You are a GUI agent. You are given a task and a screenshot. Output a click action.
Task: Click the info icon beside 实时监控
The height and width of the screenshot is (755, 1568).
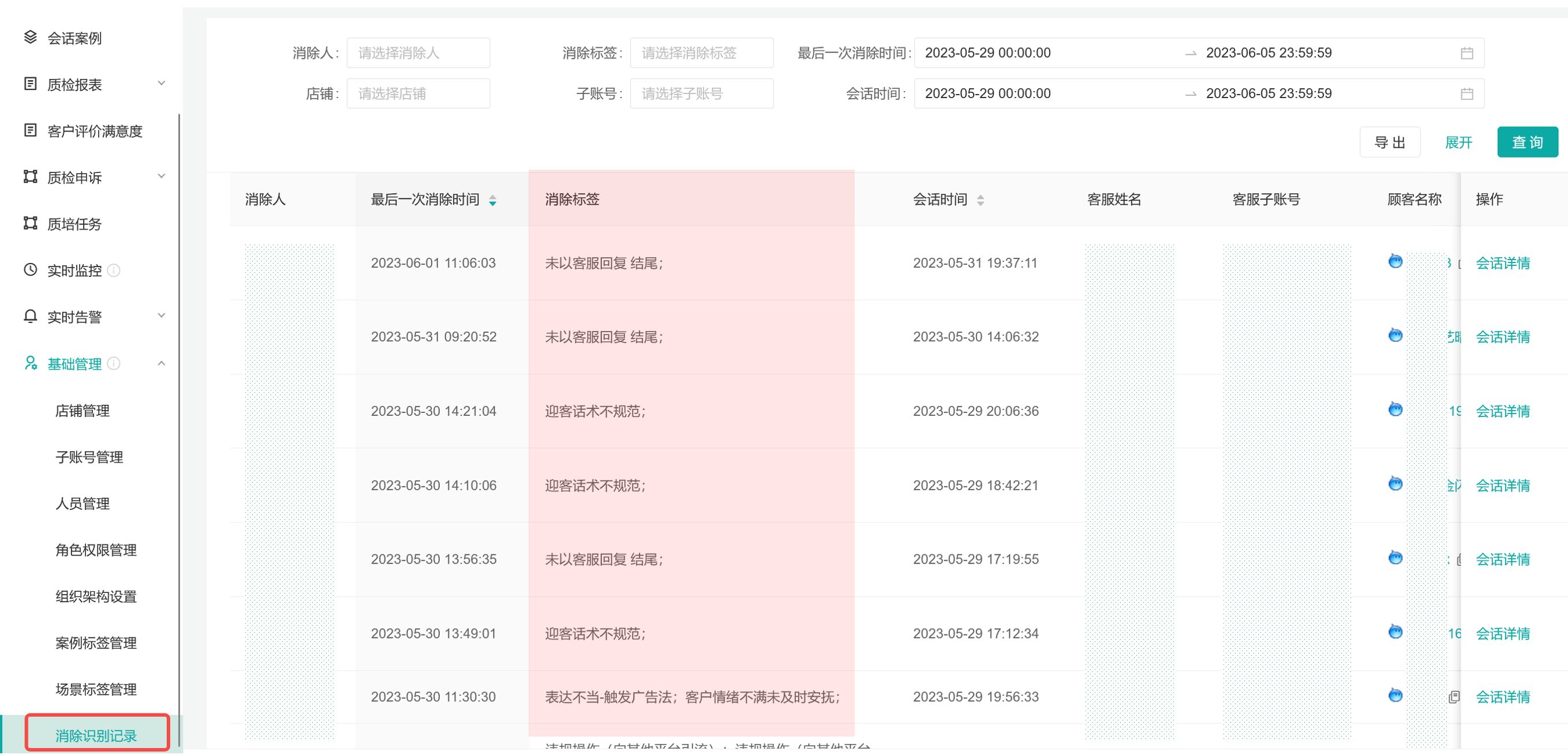click(114, 270)
